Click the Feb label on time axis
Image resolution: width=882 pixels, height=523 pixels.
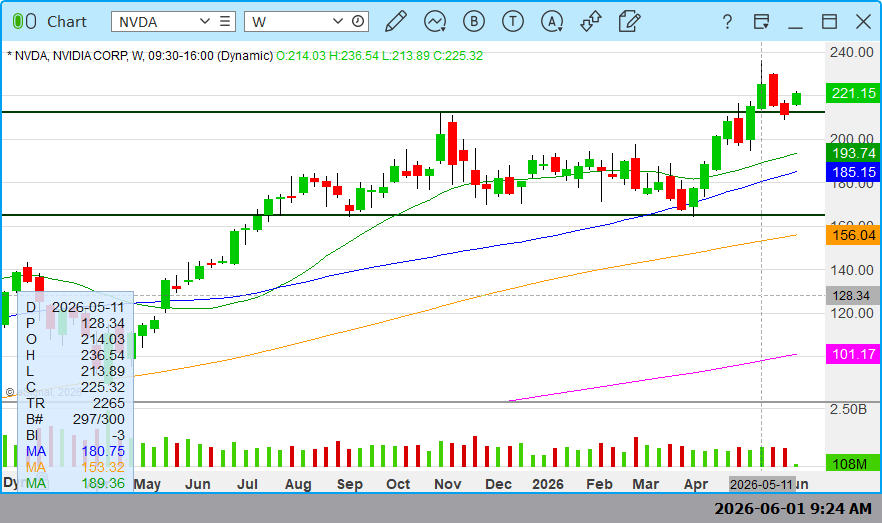[x=599, y=484]
